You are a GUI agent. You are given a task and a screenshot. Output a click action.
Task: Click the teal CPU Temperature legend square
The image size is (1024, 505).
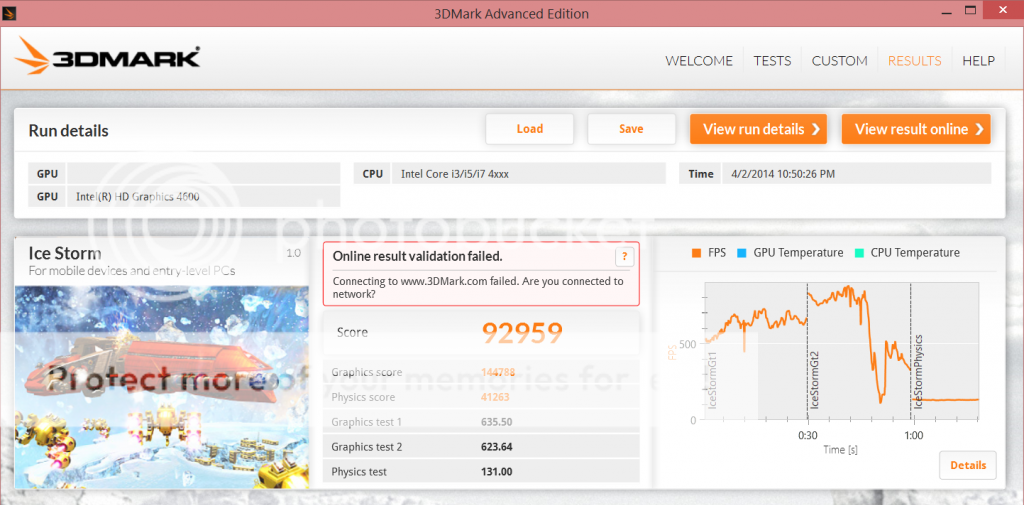858,253
